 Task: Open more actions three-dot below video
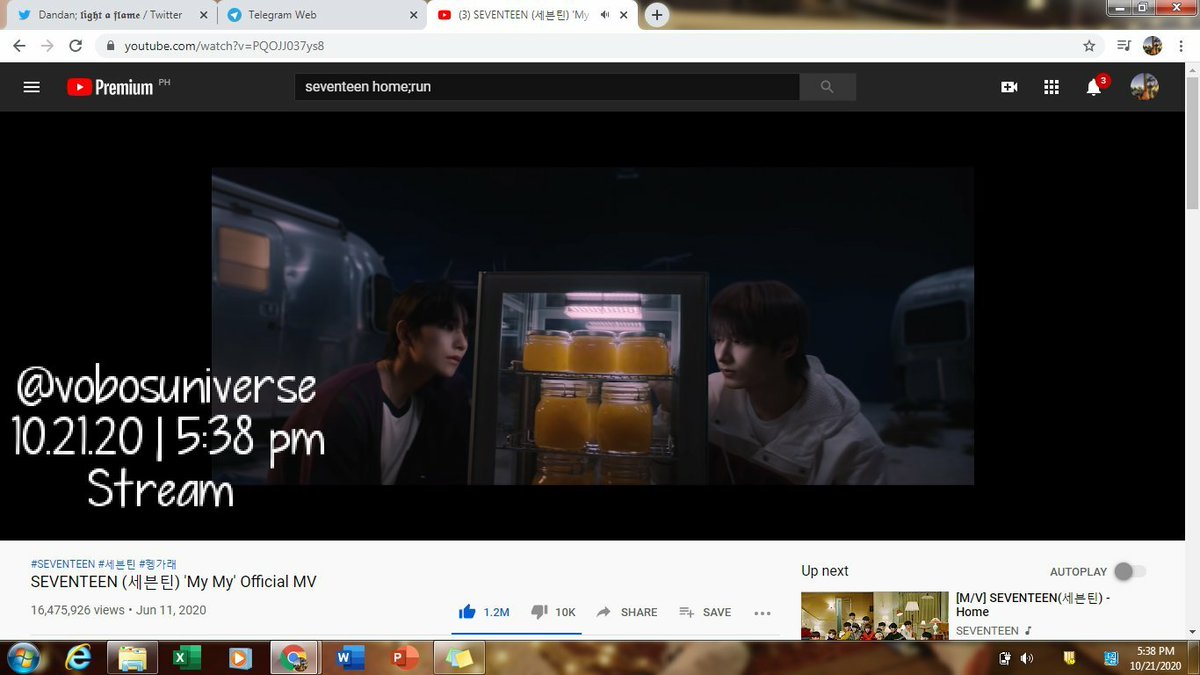[x=762, y=613]
